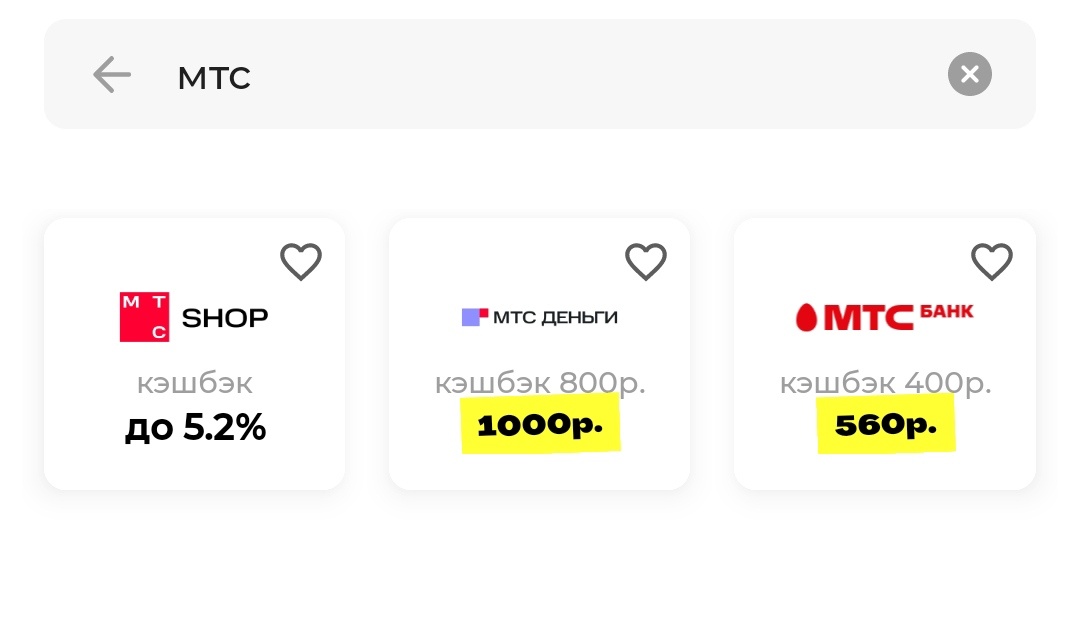Click 'кэшбэк 400р.' old price text

coord(886,383)
